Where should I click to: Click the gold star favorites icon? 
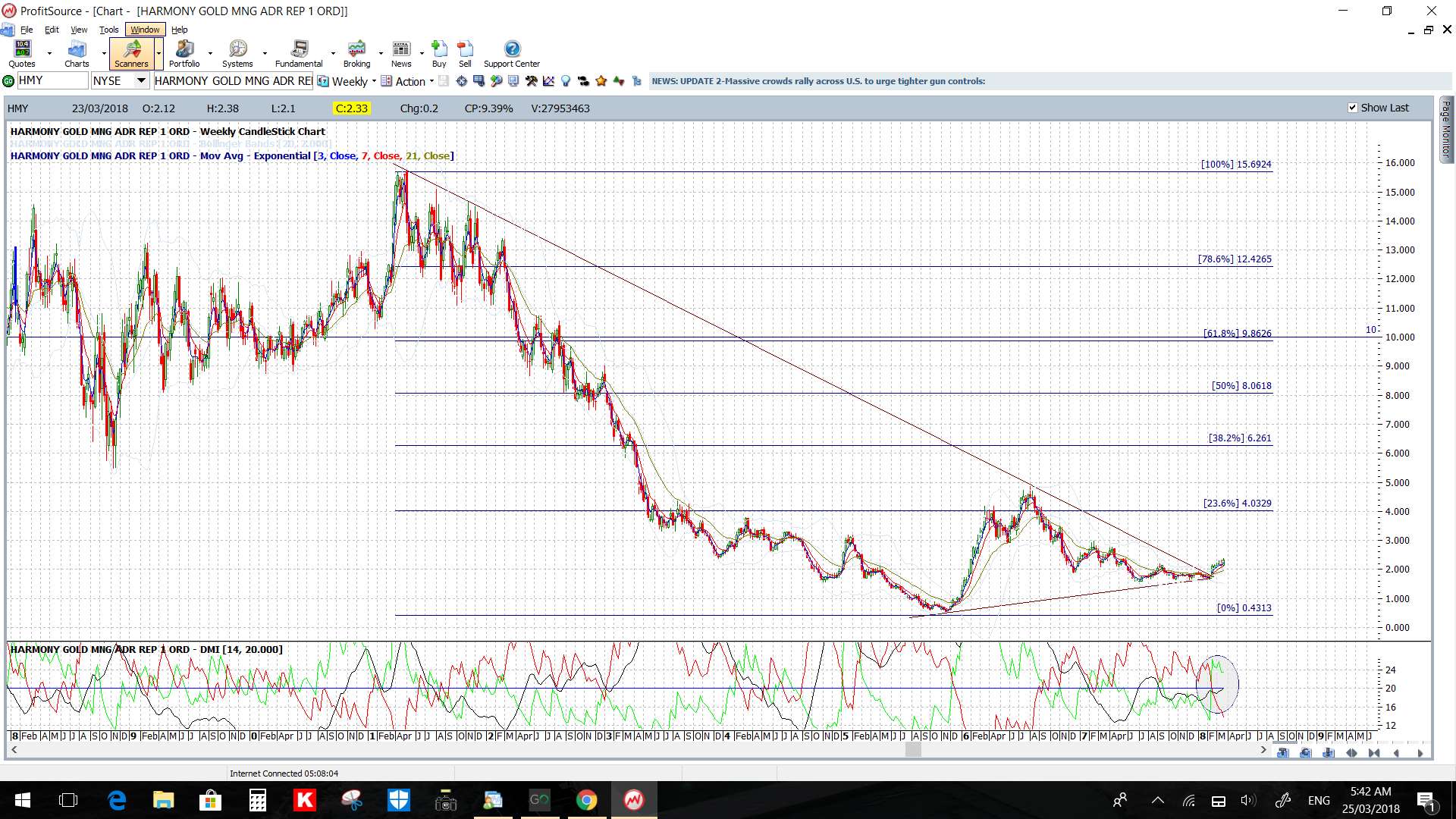601,81
